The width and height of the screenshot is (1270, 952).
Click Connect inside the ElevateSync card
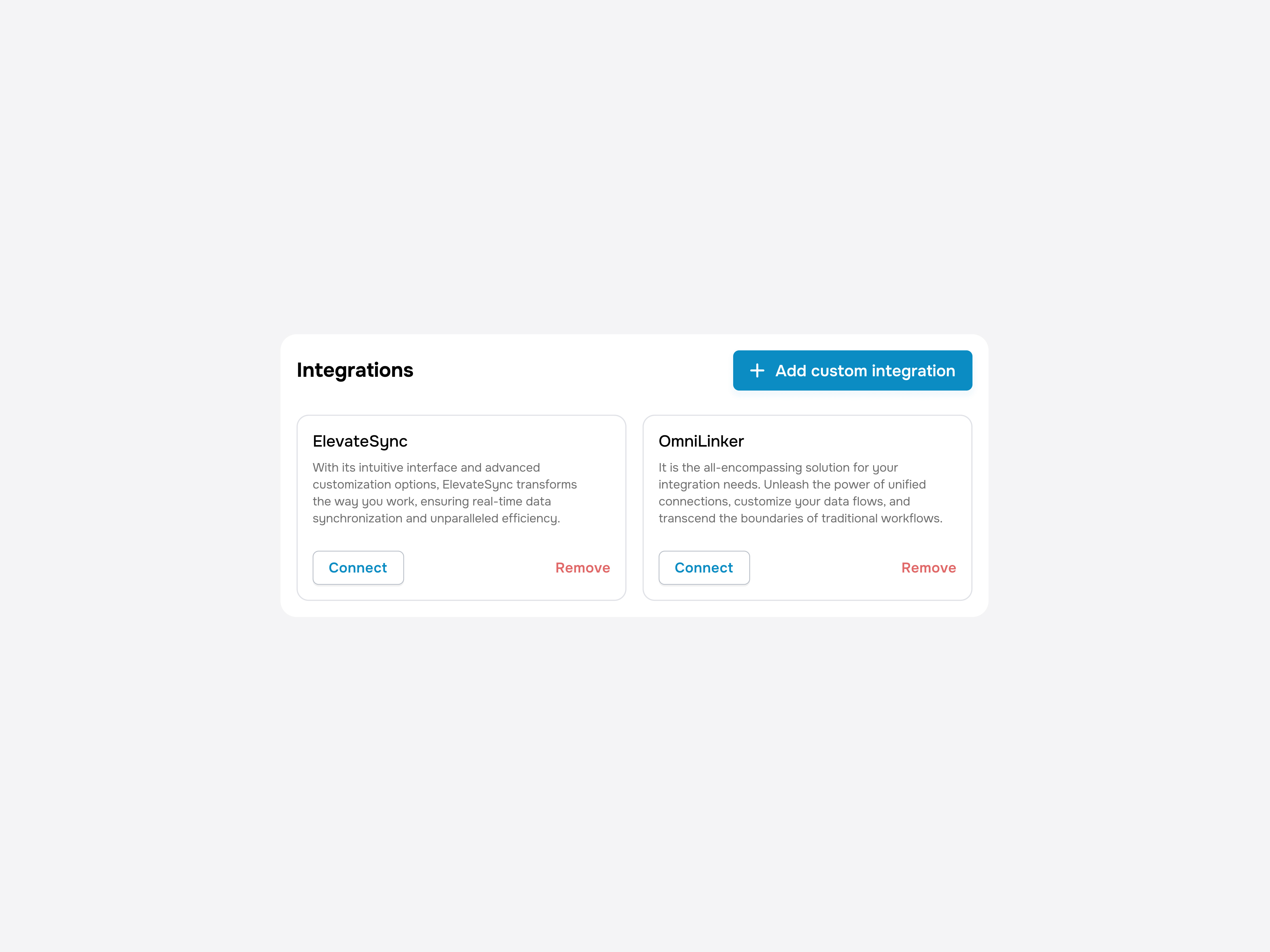[x=358, y=567]
